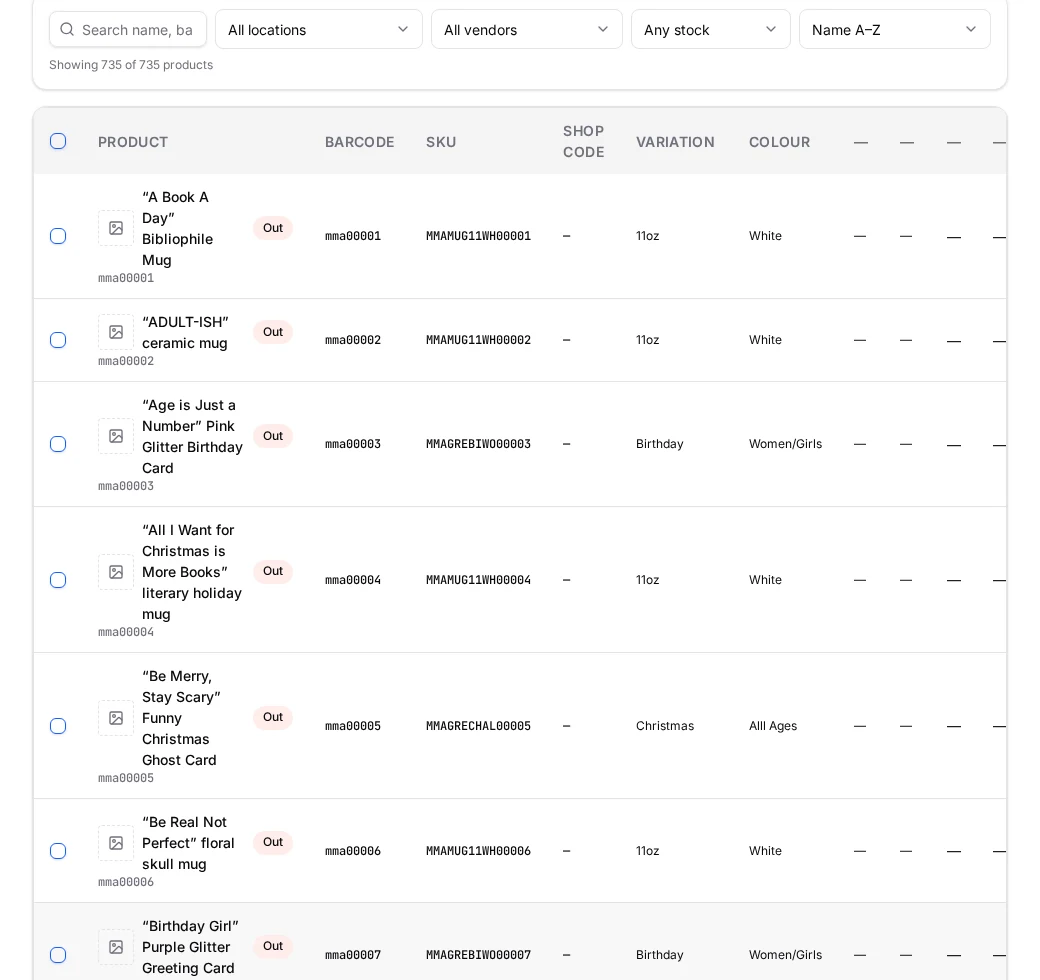This screenshot has width=1040, height=980.
Task: Select the row checkbox for mma00006
Action: tap(58, 851)
